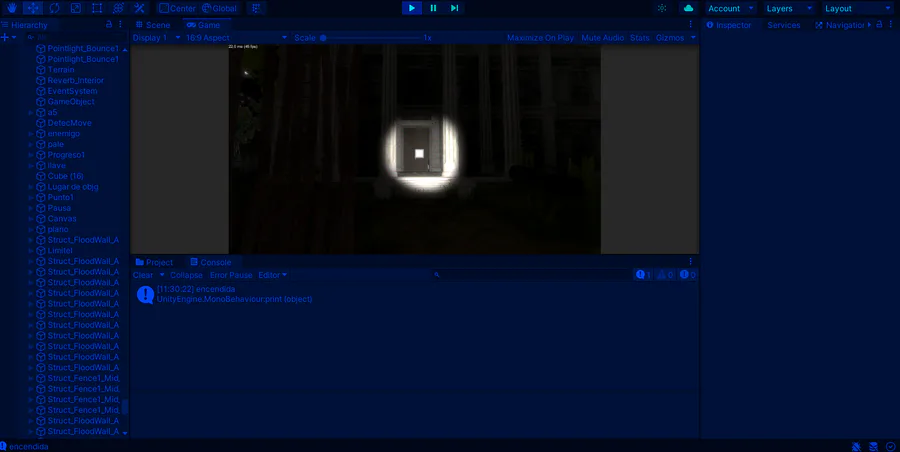Open Game view options menu
The height and width of the screenshot is (452, 900).
690,25
